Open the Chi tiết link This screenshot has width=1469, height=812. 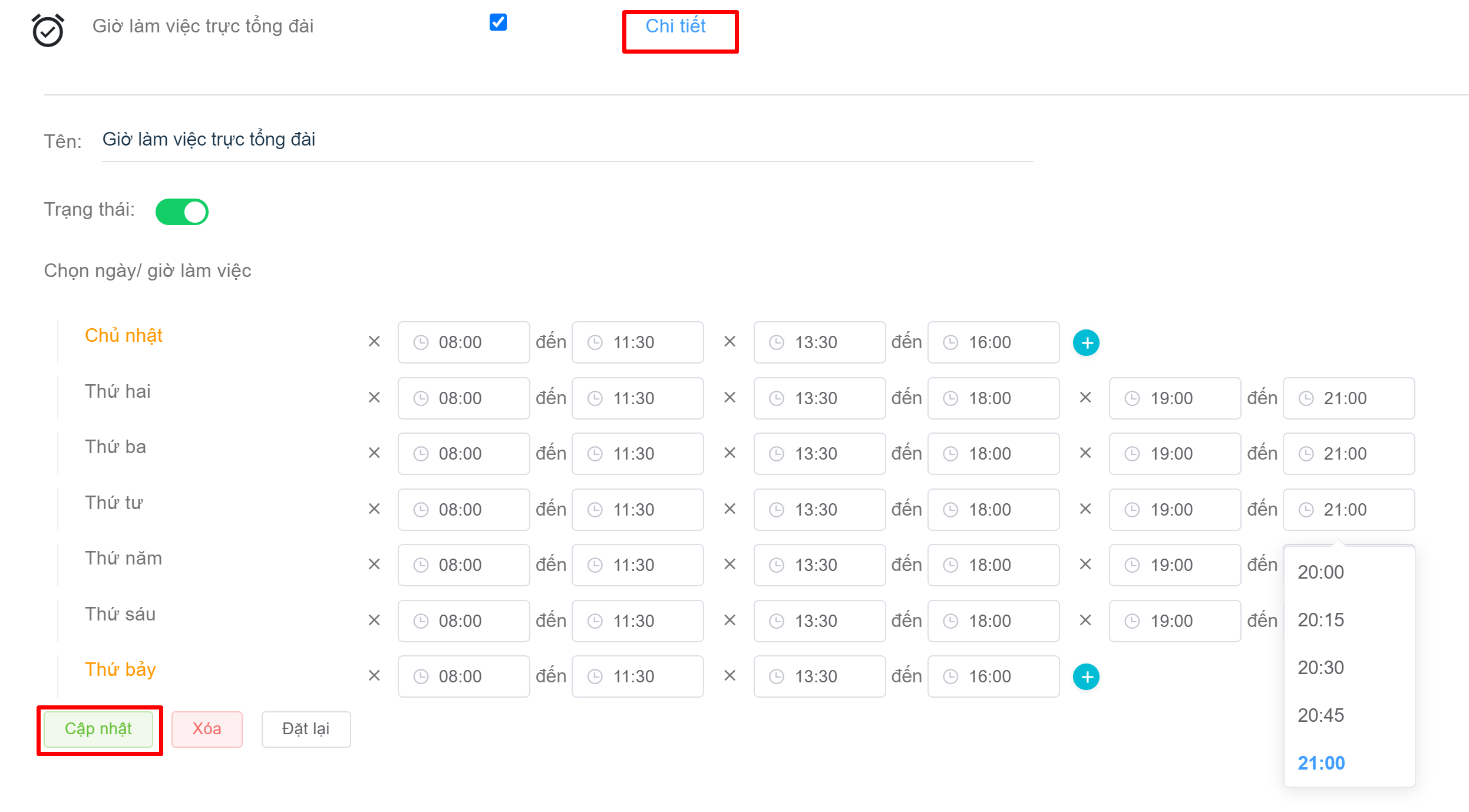coord(675,27)
